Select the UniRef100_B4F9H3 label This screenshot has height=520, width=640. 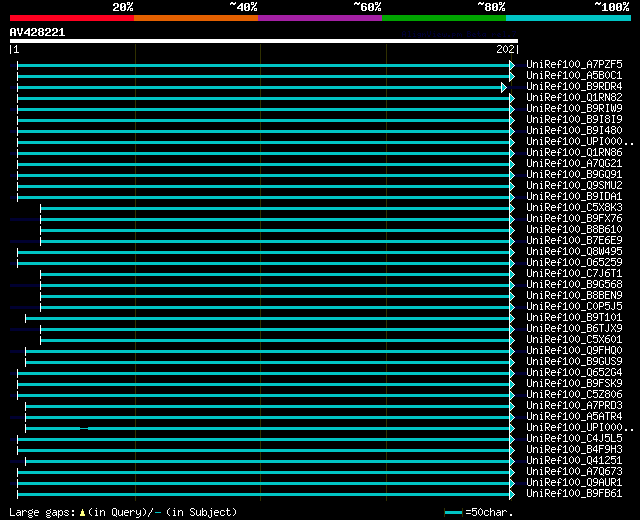tap(574, 450)
